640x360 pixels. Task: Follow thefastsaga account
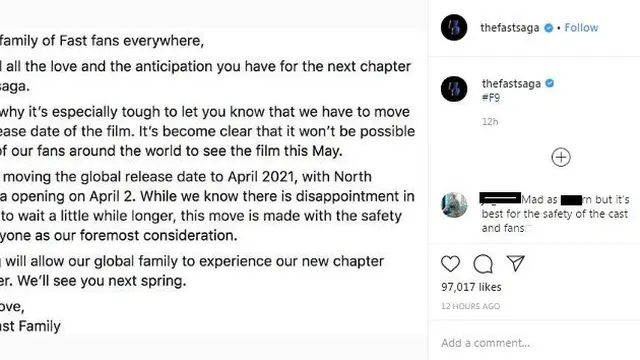[581, 28]
